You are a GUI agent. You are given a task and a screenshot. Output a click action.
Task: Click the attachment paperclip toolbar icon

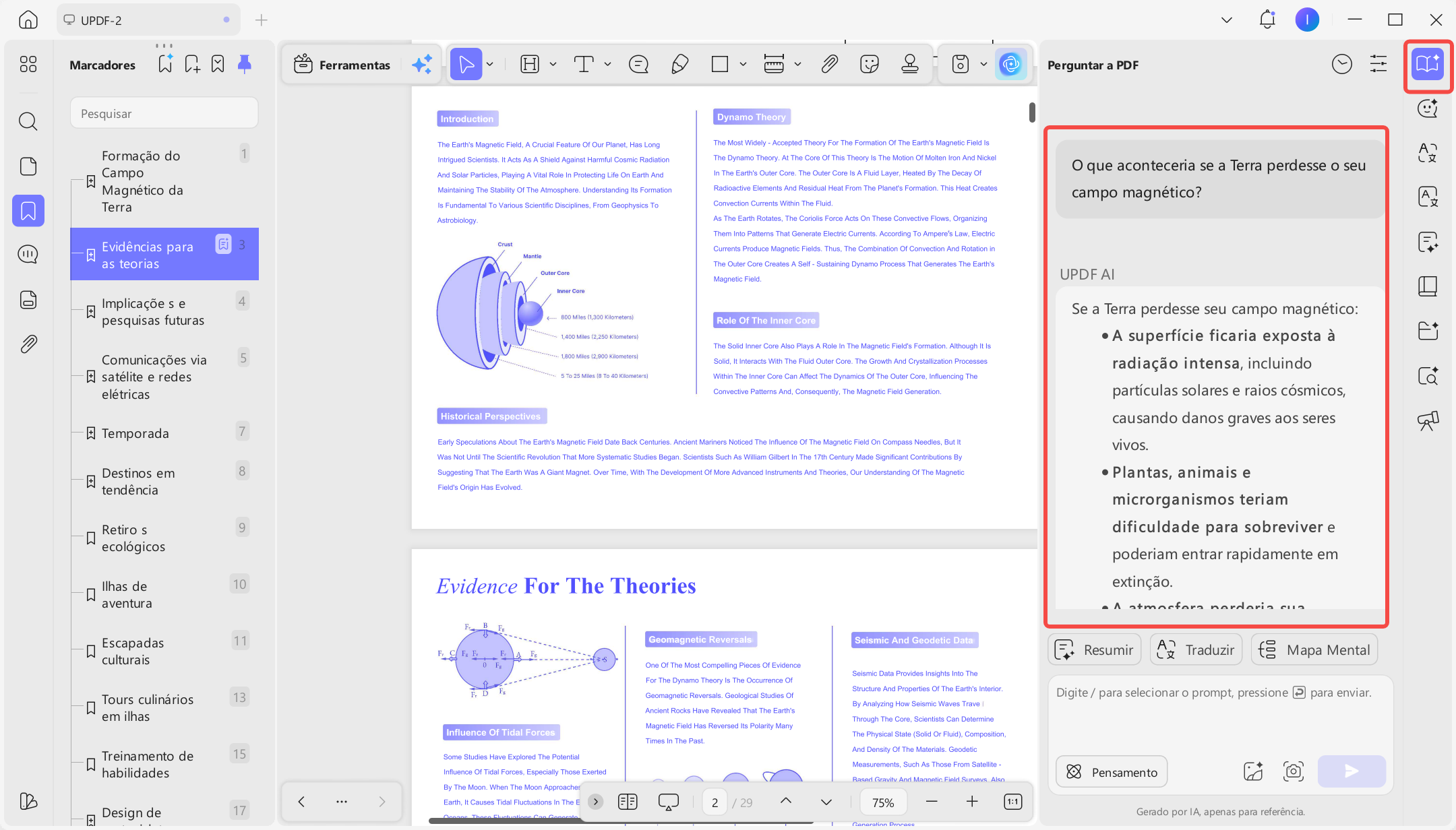[x=829, y=65]
